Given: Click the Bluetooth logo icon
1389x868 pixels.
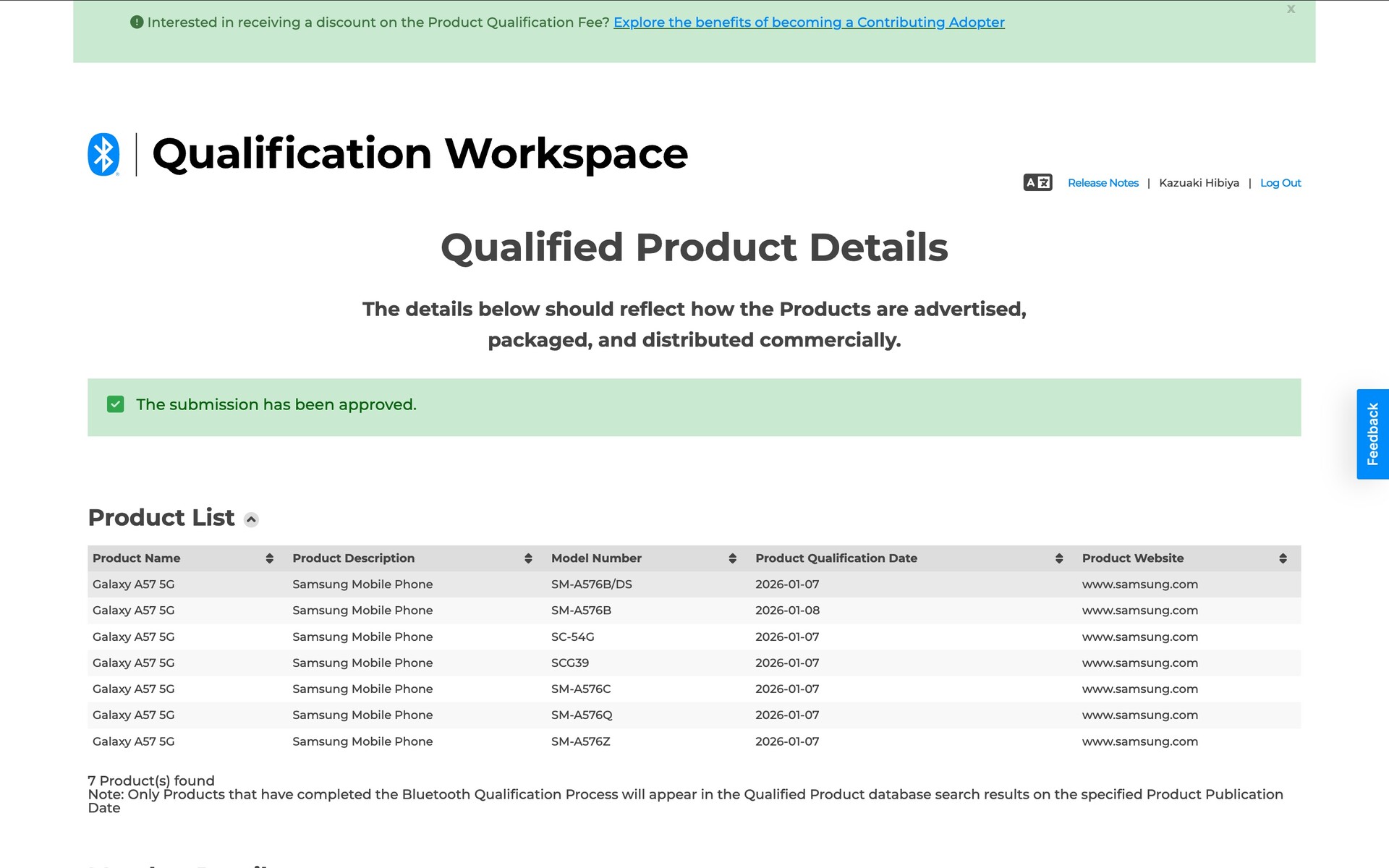Looking at the screenshot, I should coord(103,154).
